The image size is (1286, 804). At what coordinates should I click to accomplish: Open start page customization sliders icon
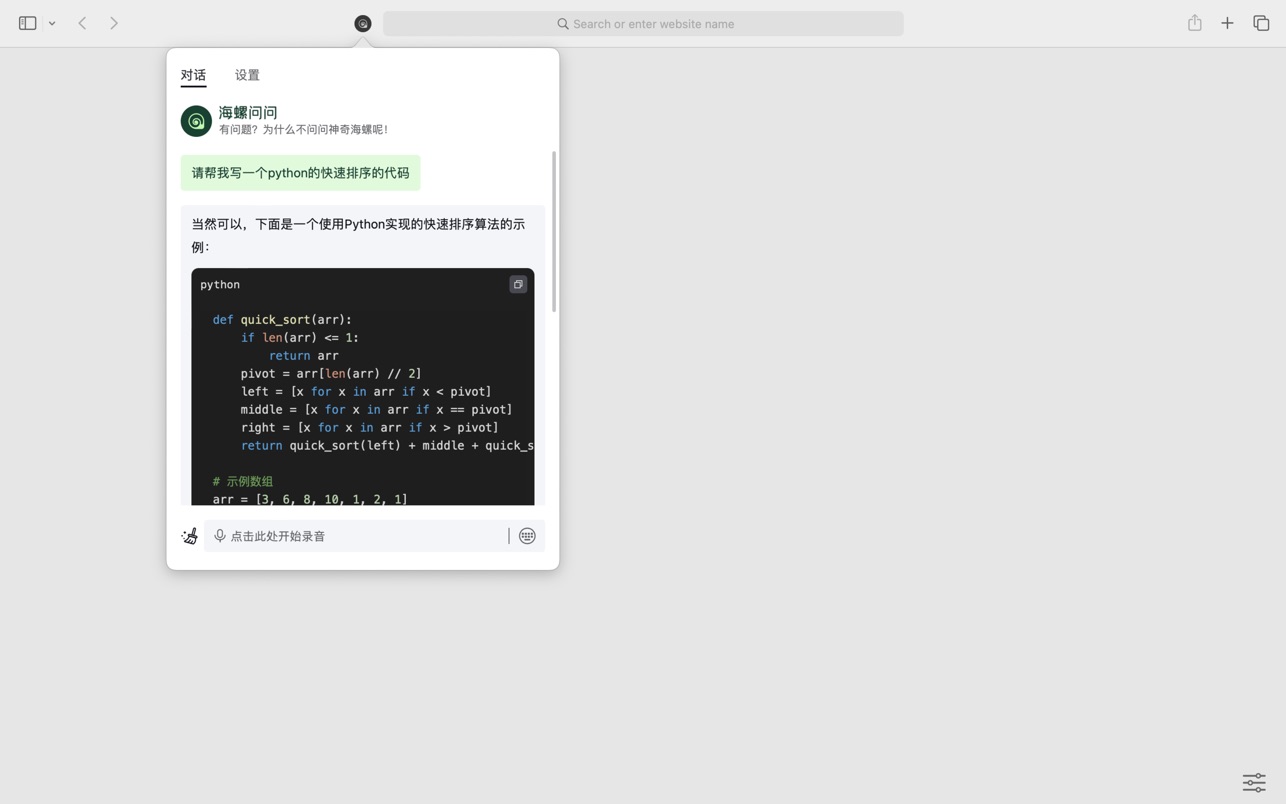coord(1254,782)
